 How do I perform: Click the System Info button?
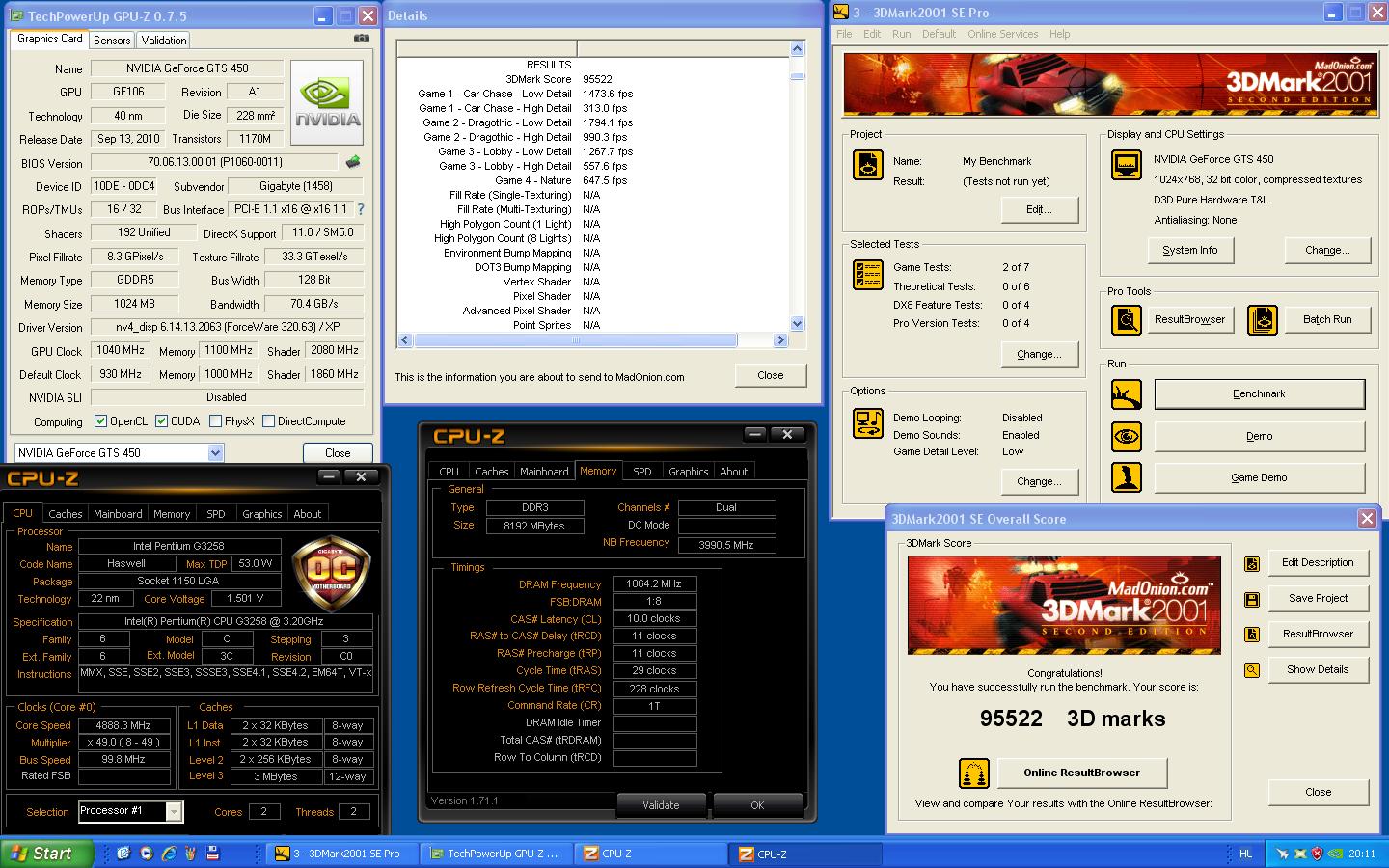pyautogui.click(x=1190, y=251)
